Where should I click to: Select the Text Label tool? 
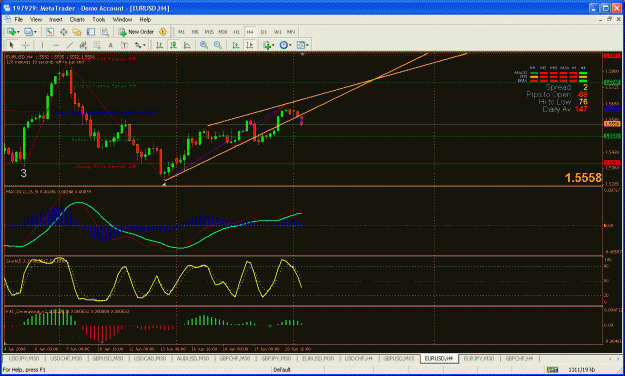(x=124, y=45)
